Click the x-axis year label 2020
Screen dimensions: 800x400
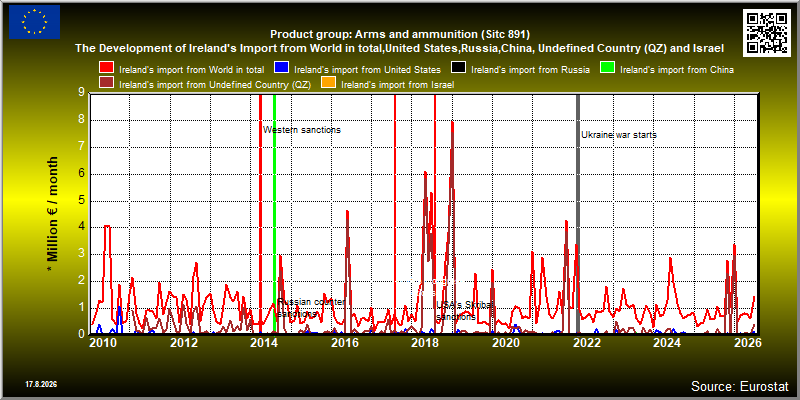coord(507,343)
